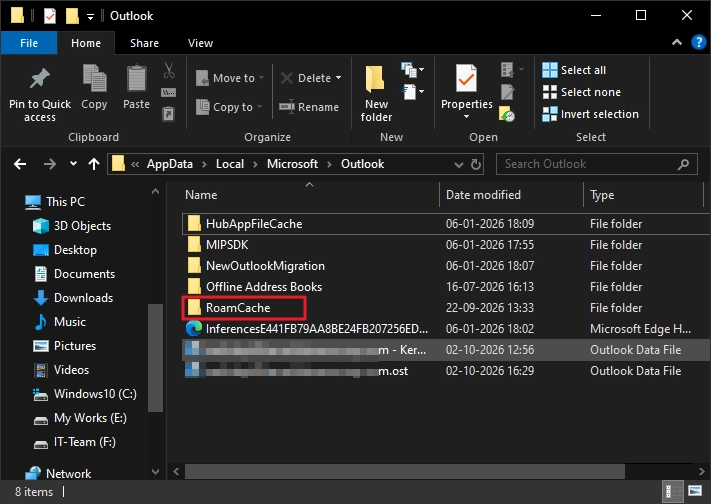711x504 pixels.
Task: Click the Edit ribbon icon
Action: (x=507, y=92)
